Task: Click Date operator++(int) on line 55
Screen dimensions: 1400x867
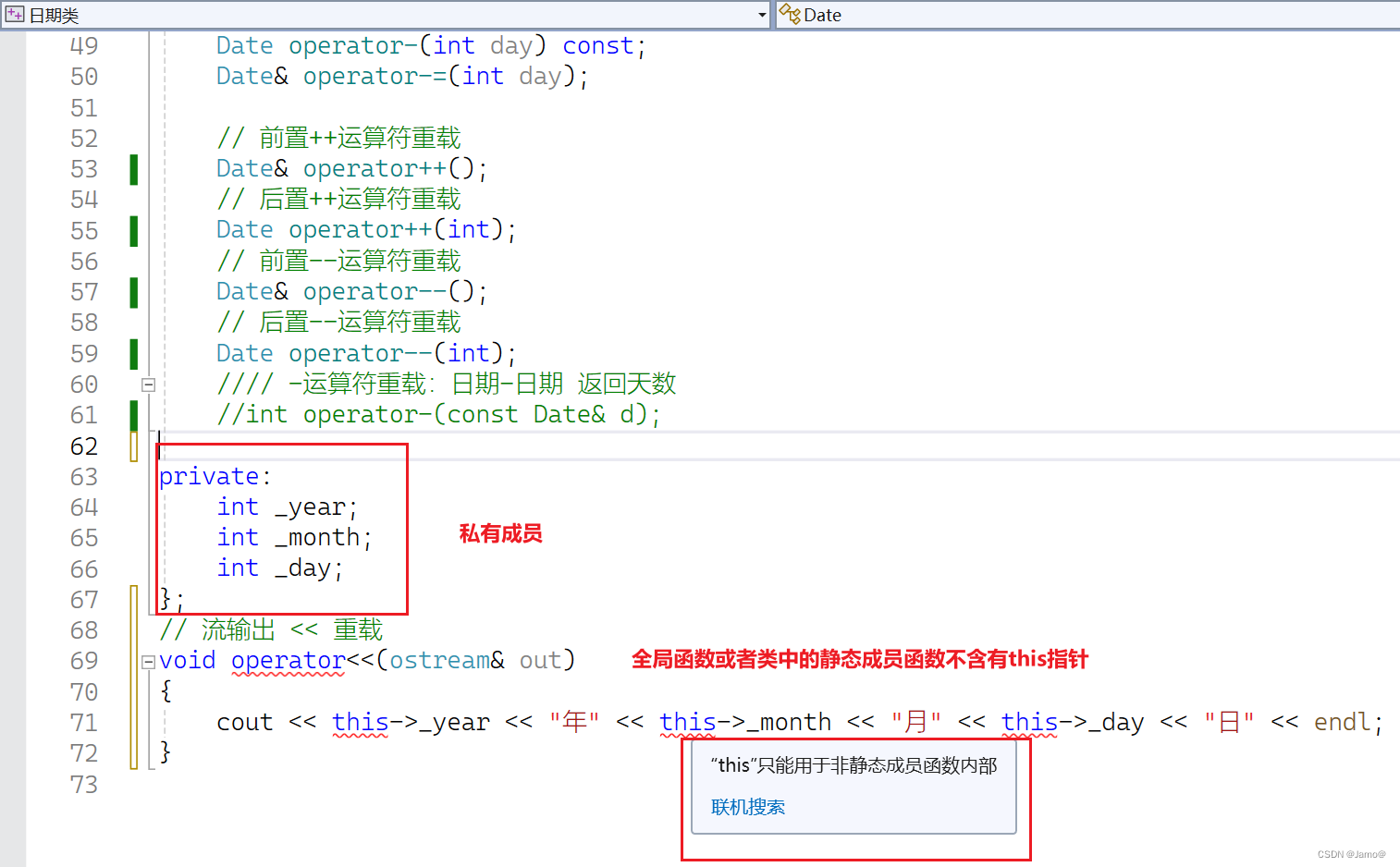Action: 365,230
